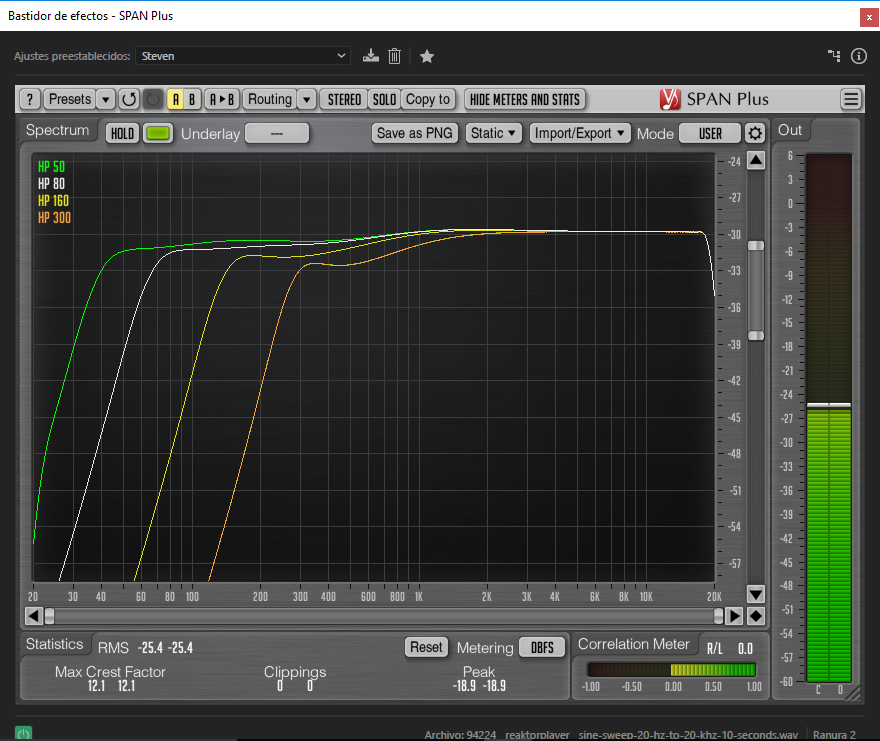Viewport: 880px width, 741px height.
Task: Mark preset as favorite with star icon
Action: (427, 56)
